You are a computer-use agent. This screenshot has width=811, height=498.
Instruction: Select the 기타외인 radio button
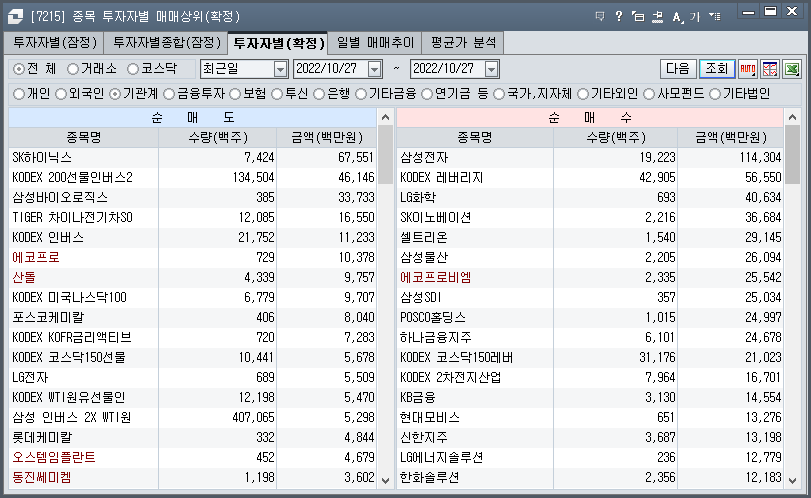pos(583,94)
